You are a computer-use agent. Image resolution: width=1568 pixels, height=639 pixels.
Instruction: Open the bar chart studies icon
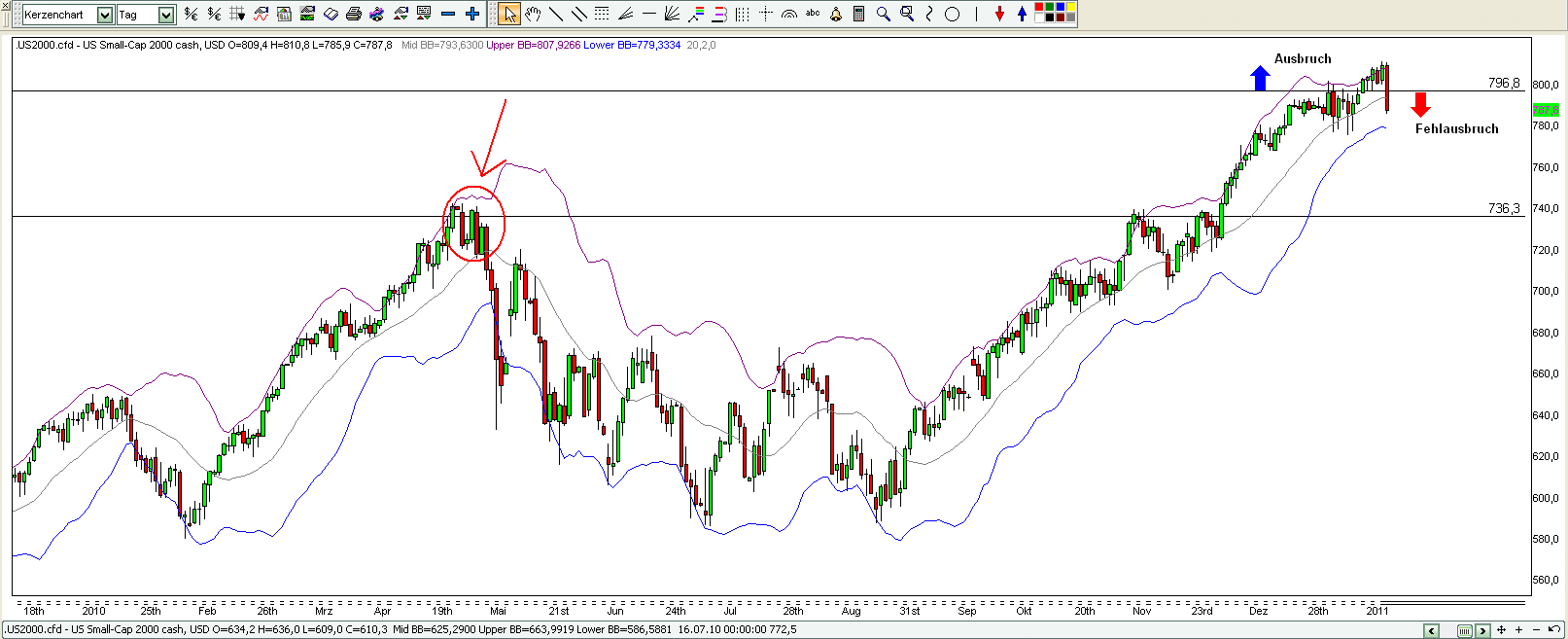(x=284, y=14)
